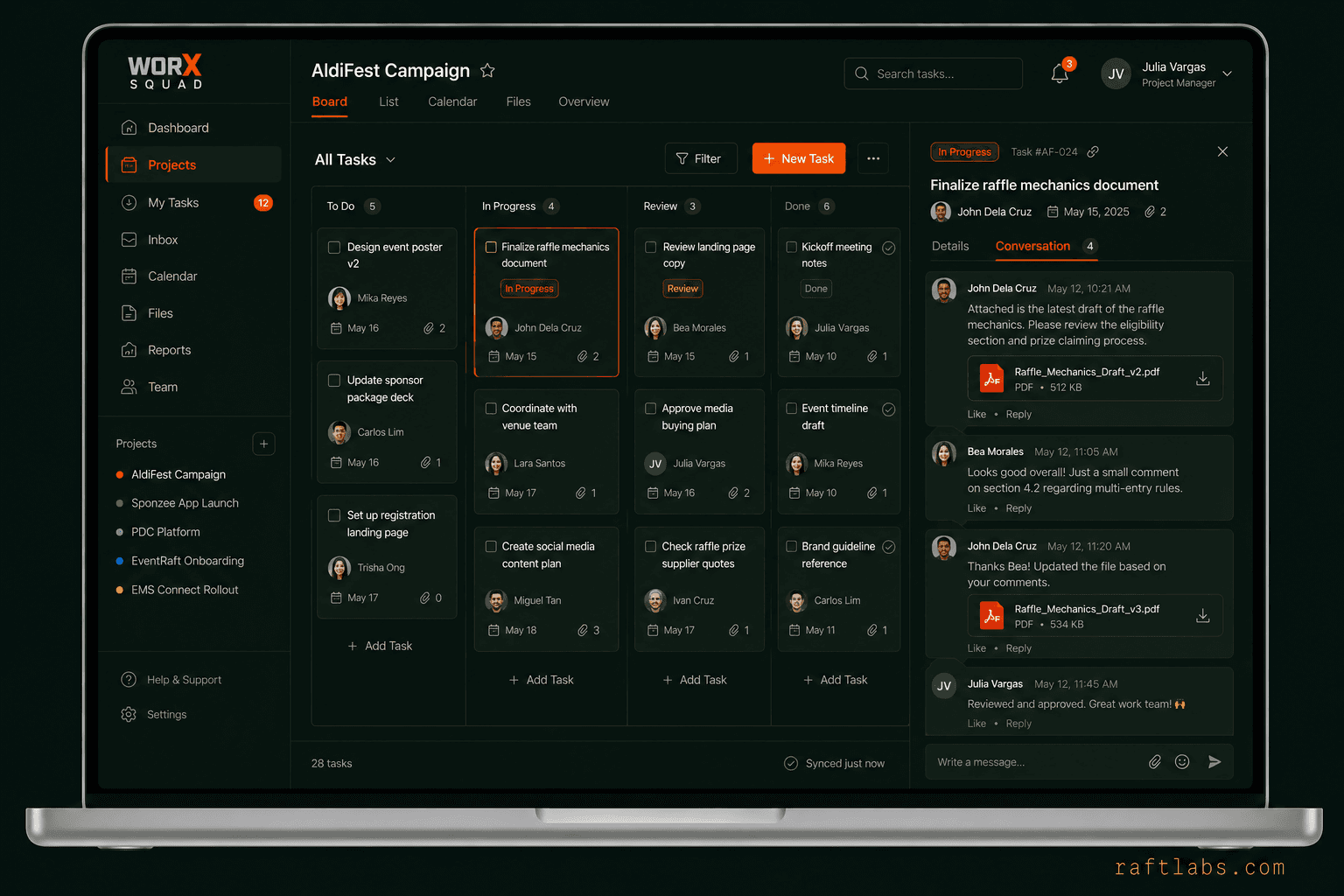Switch to the List tab
This screenshot has height=896, width=1344.
(x=388, y=101)
